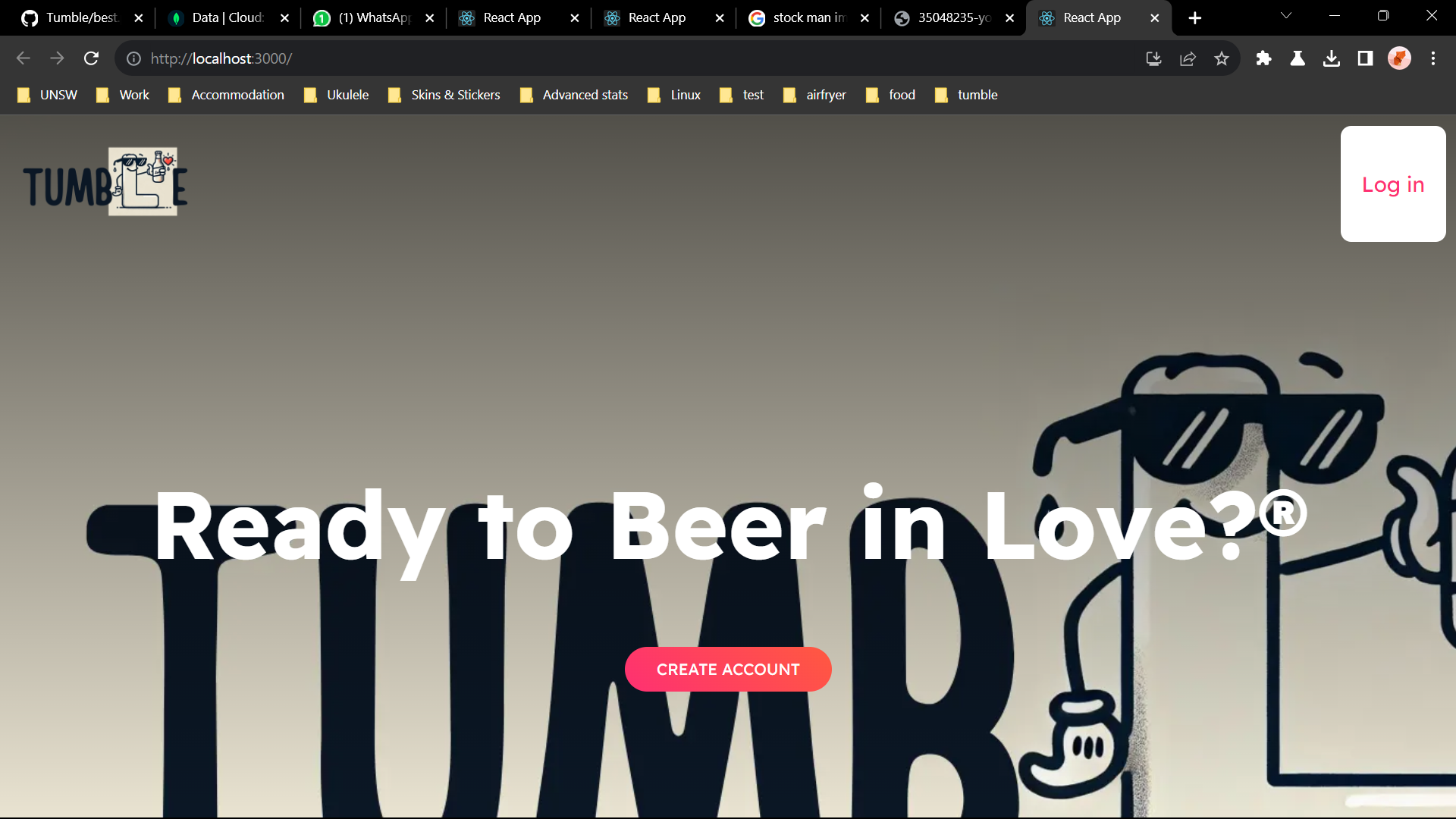The height and width of the screenshot is (819, 1456).
Task: Open the Chrome three-dot menu
Action: (x=1432, y=58)
